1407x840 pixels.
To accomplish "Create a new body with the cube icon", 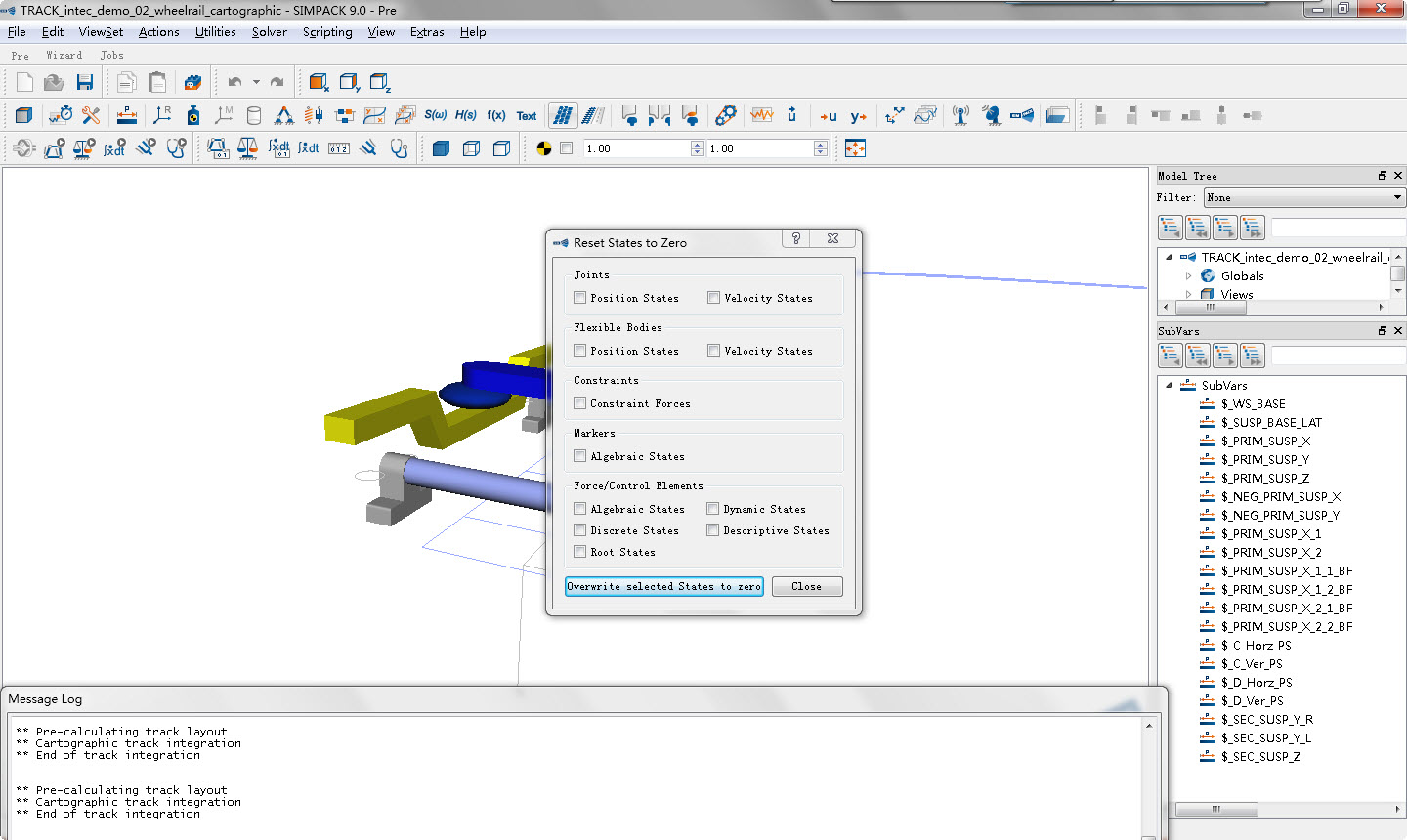I will (24, 115).
